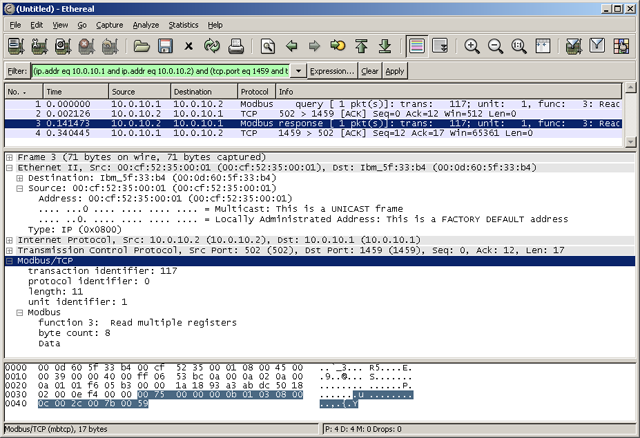Zoom in toolbar icon
This screenshot has height=438, width=640.
point(472,46)
